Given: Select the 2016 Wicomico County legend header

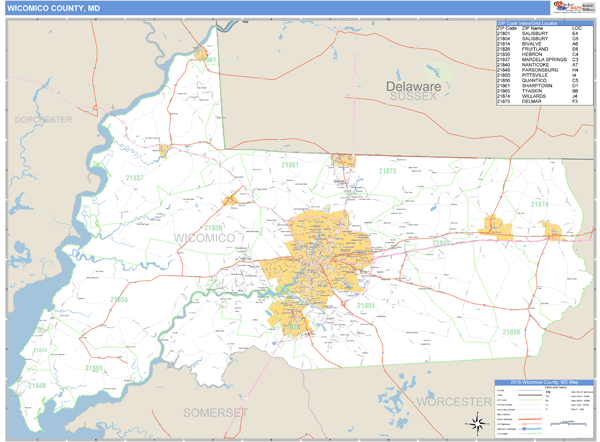Looking at the screenshot, I should click(x=544, y=381).
